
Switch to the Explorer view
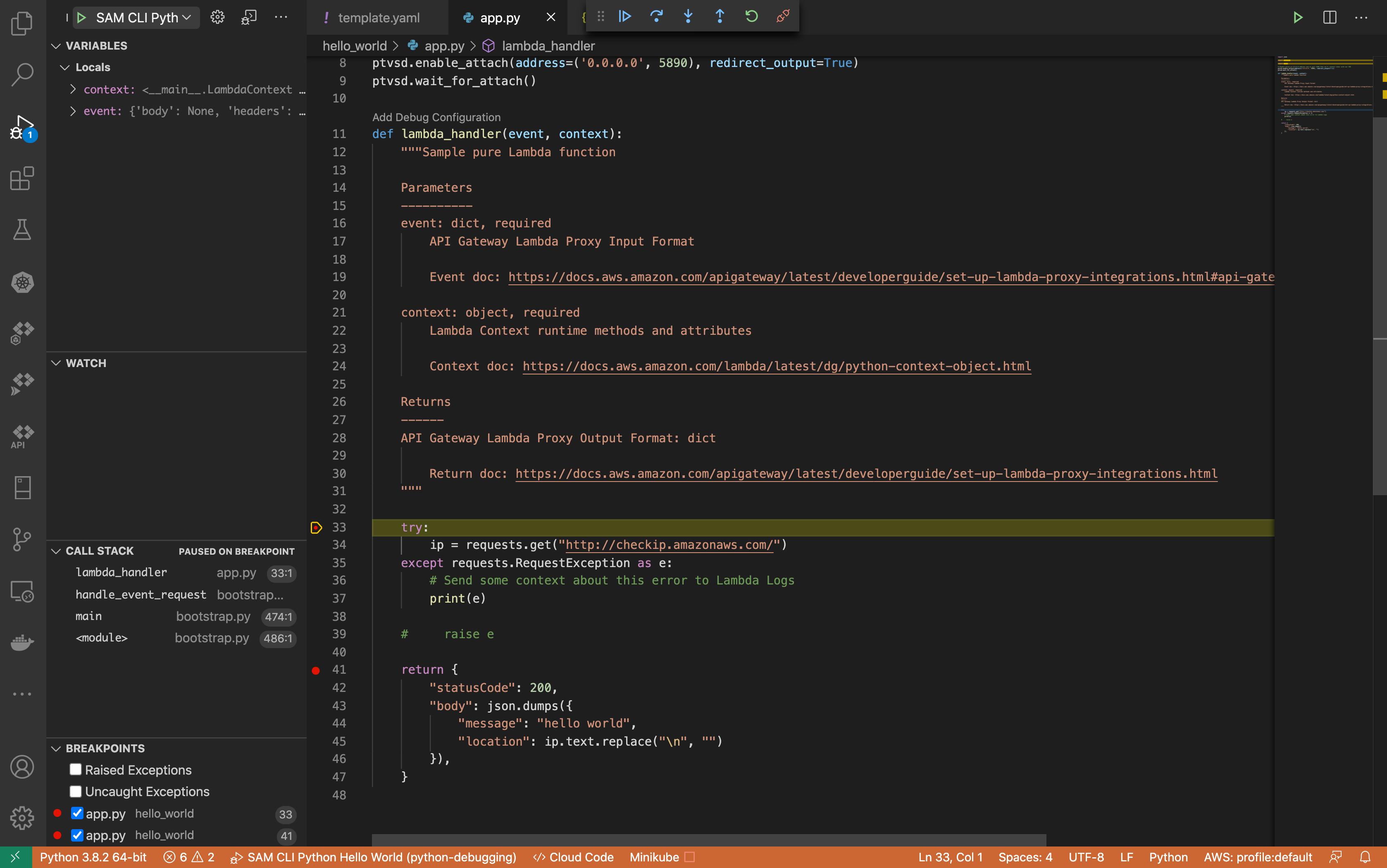tap(22, 23)
